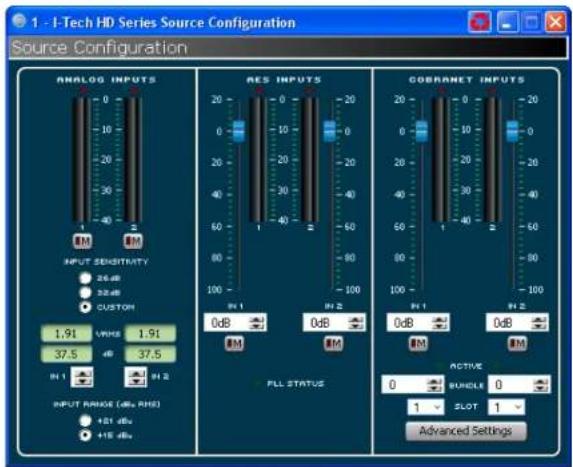Select +15 dBu input range
573x467 pixels.
click(x=86, y=435)
